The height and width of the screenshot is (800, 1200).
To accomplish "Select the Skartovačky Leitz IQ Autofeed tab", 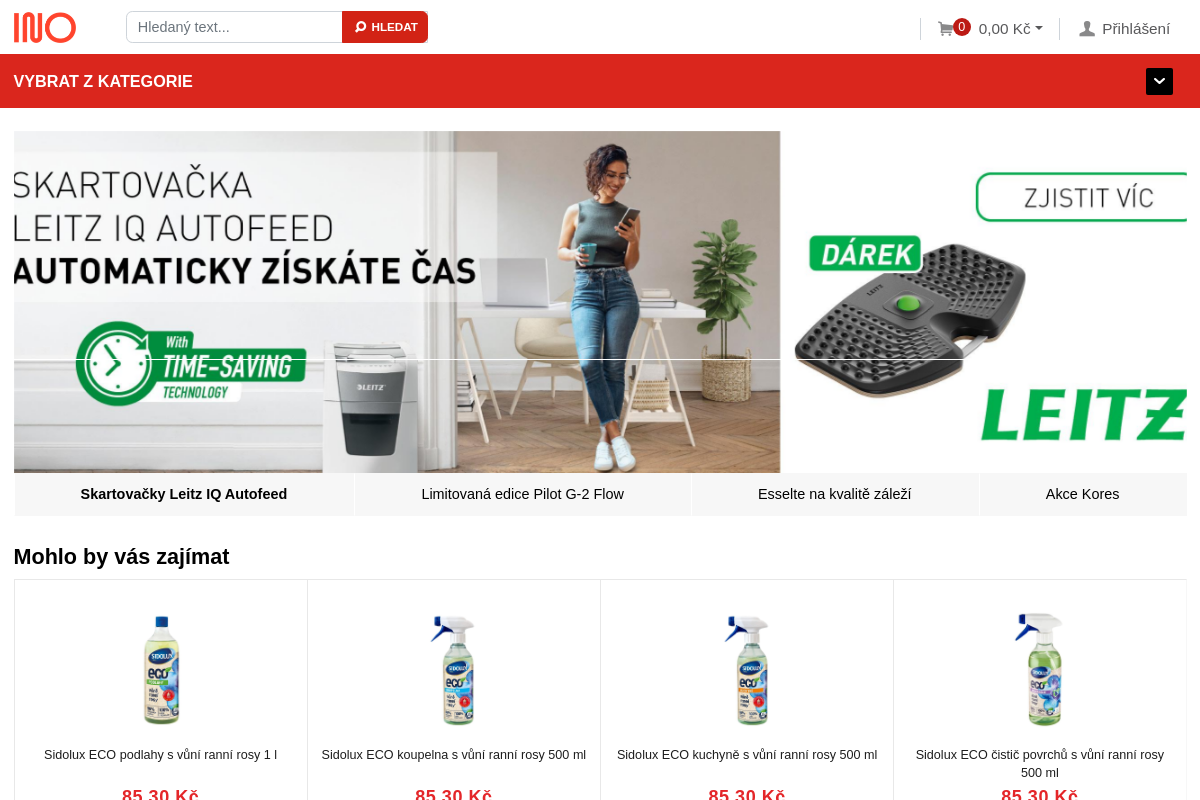I will tap(184, 494).
